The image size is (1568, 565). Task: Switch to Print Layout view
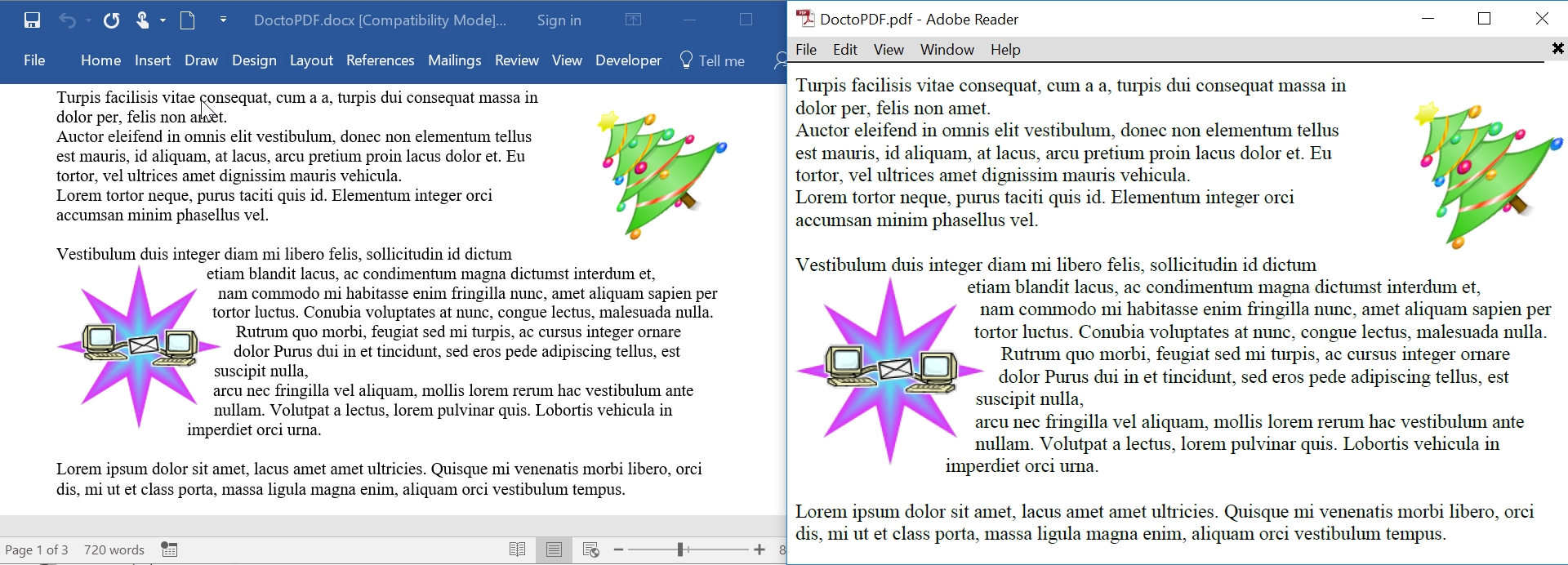click(555, 549)
